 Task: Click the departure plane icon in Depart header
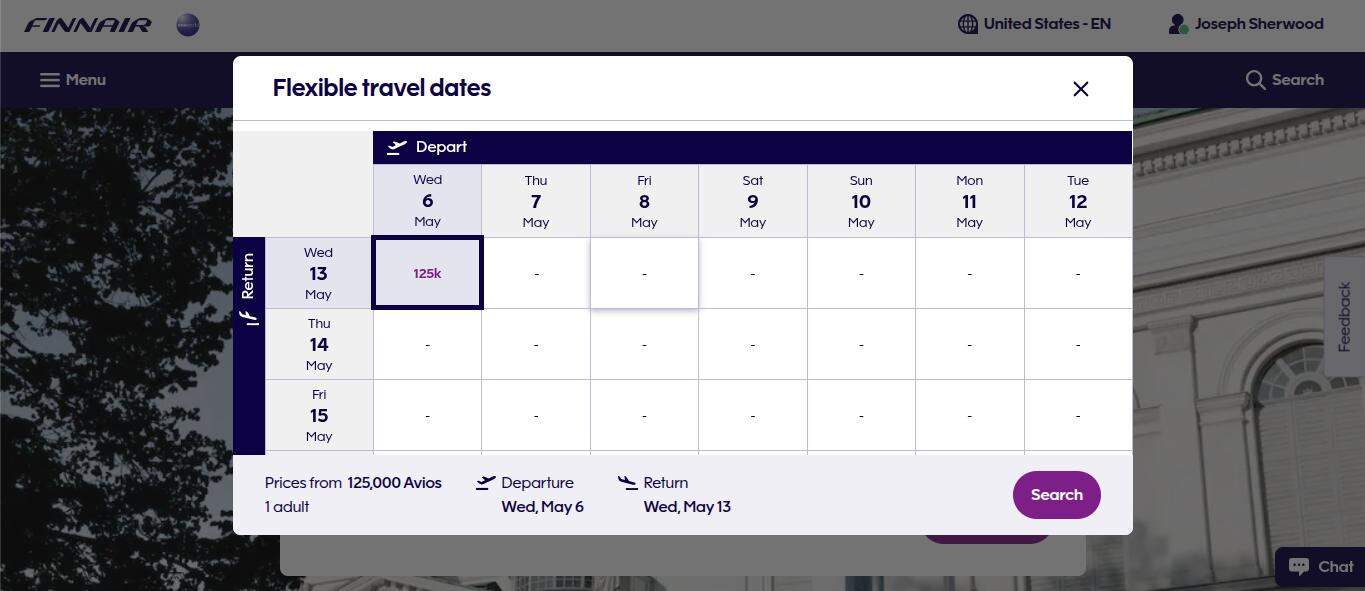[396, 146]
